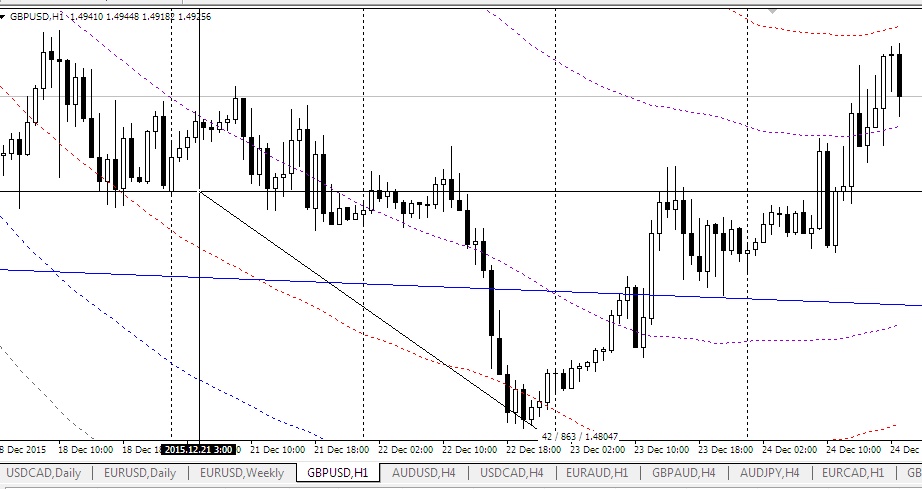The width and height of the screenshot is (922, 489).
Task: Click the 23 Dec 10:00 time label
Action: click(x=662, y=450)
